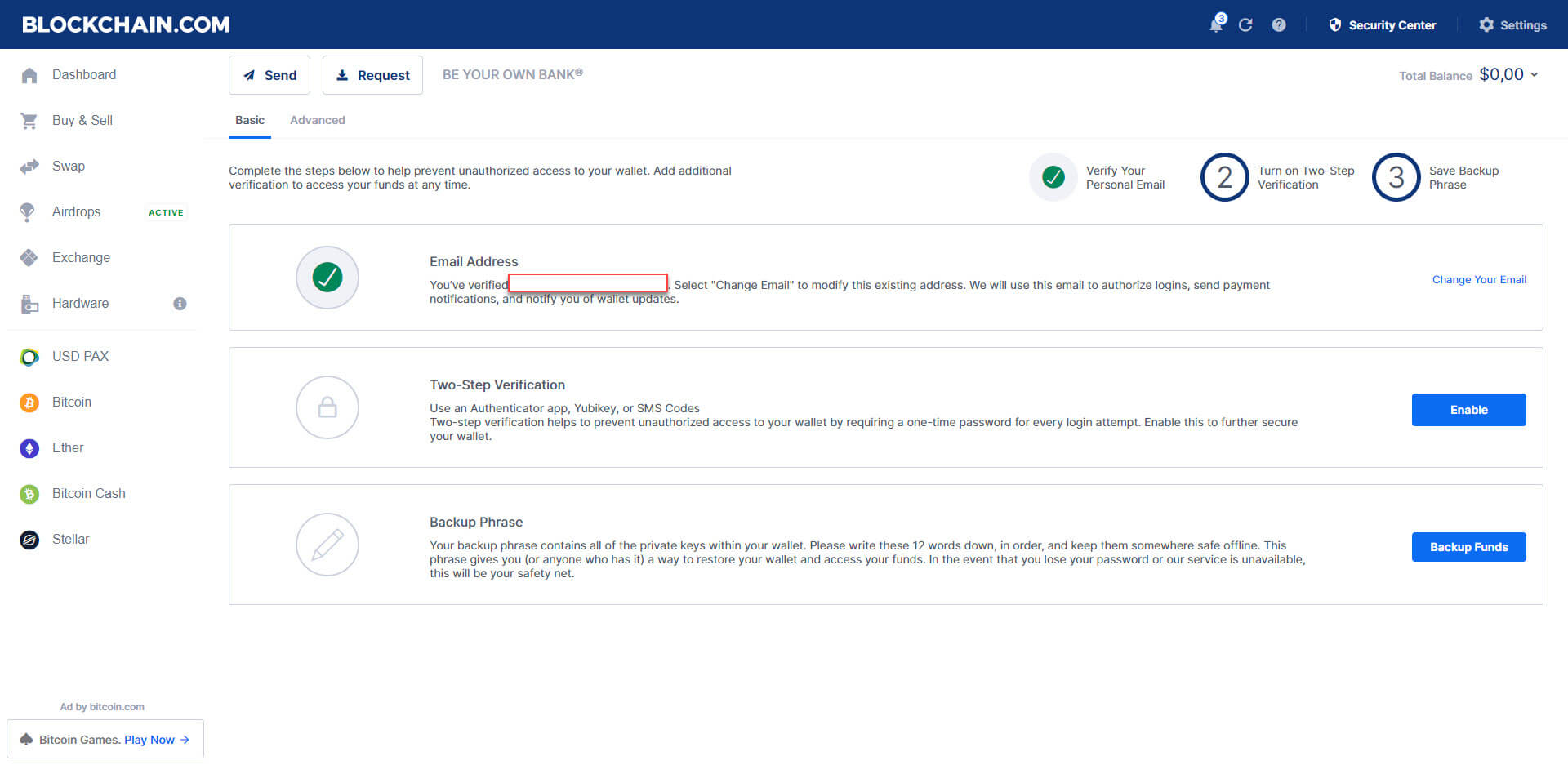
Task: Click the USD PAX coin icon
Action: (29, 357)
